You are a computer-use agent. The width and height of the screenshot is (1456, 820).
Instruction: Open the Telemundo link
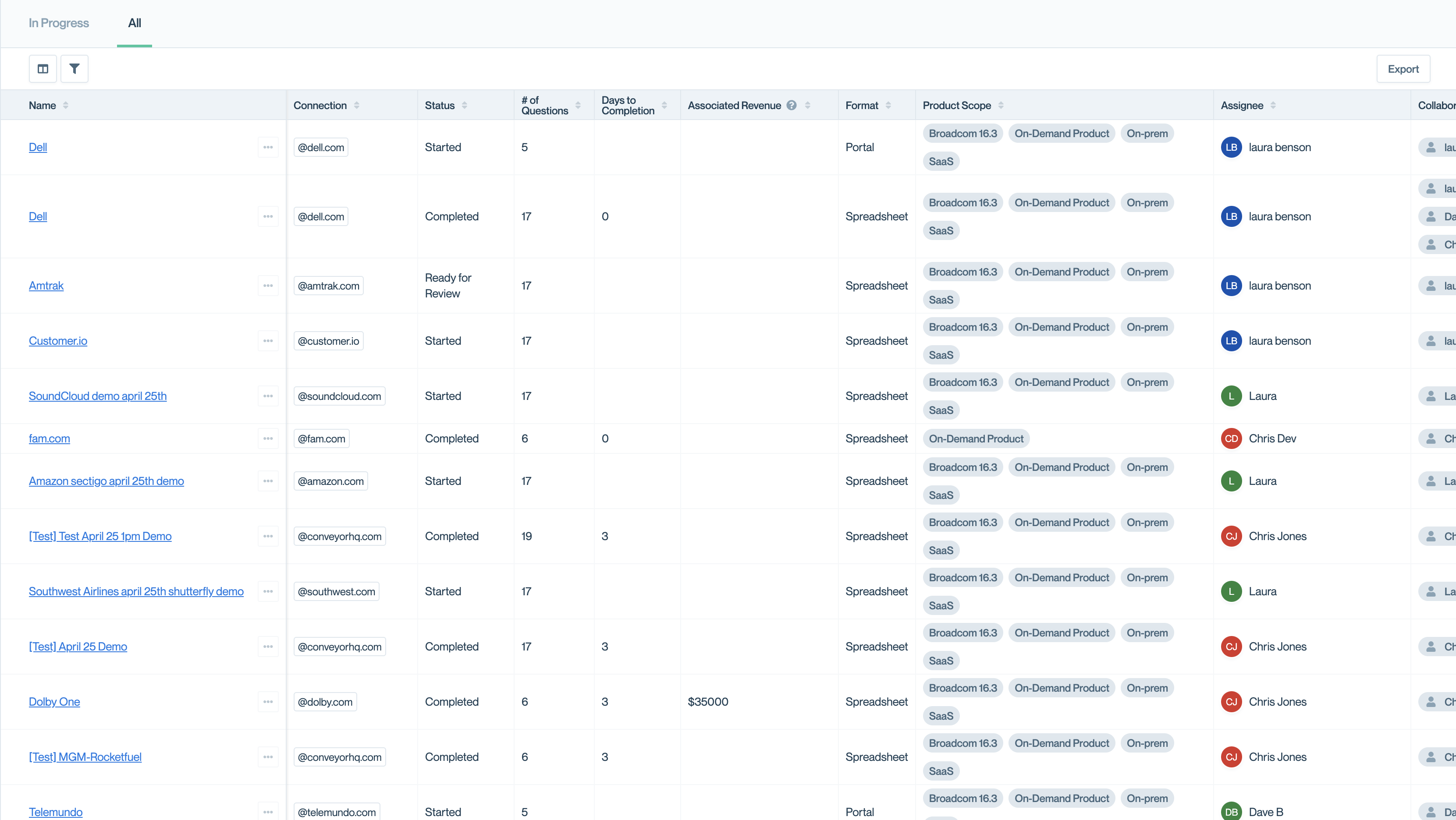[x=55, y=812]
